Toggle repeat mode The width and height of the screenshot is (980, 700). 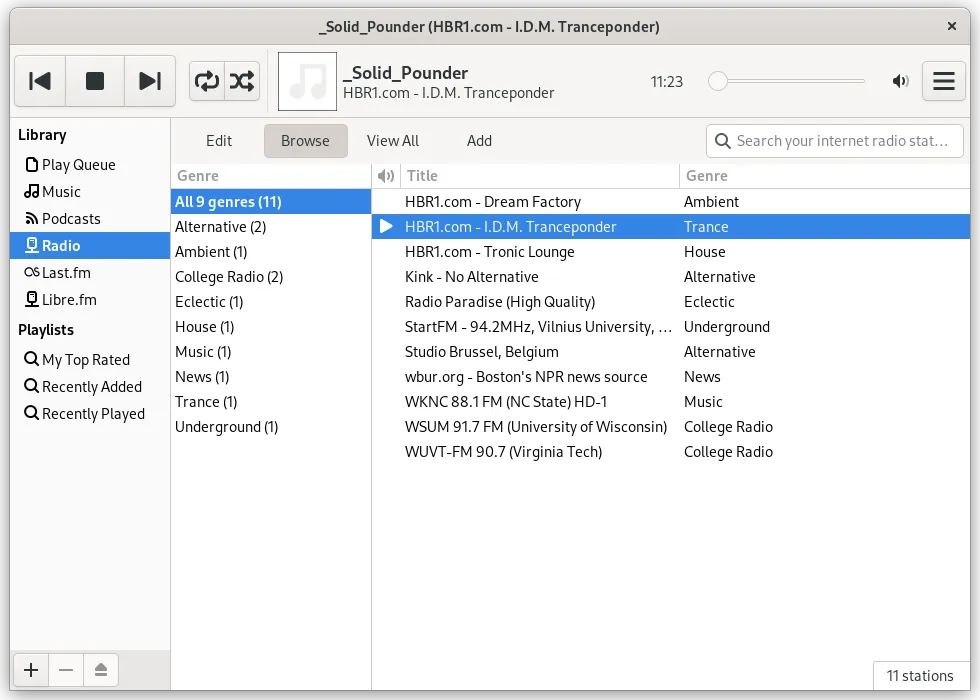tap(207, 82)
